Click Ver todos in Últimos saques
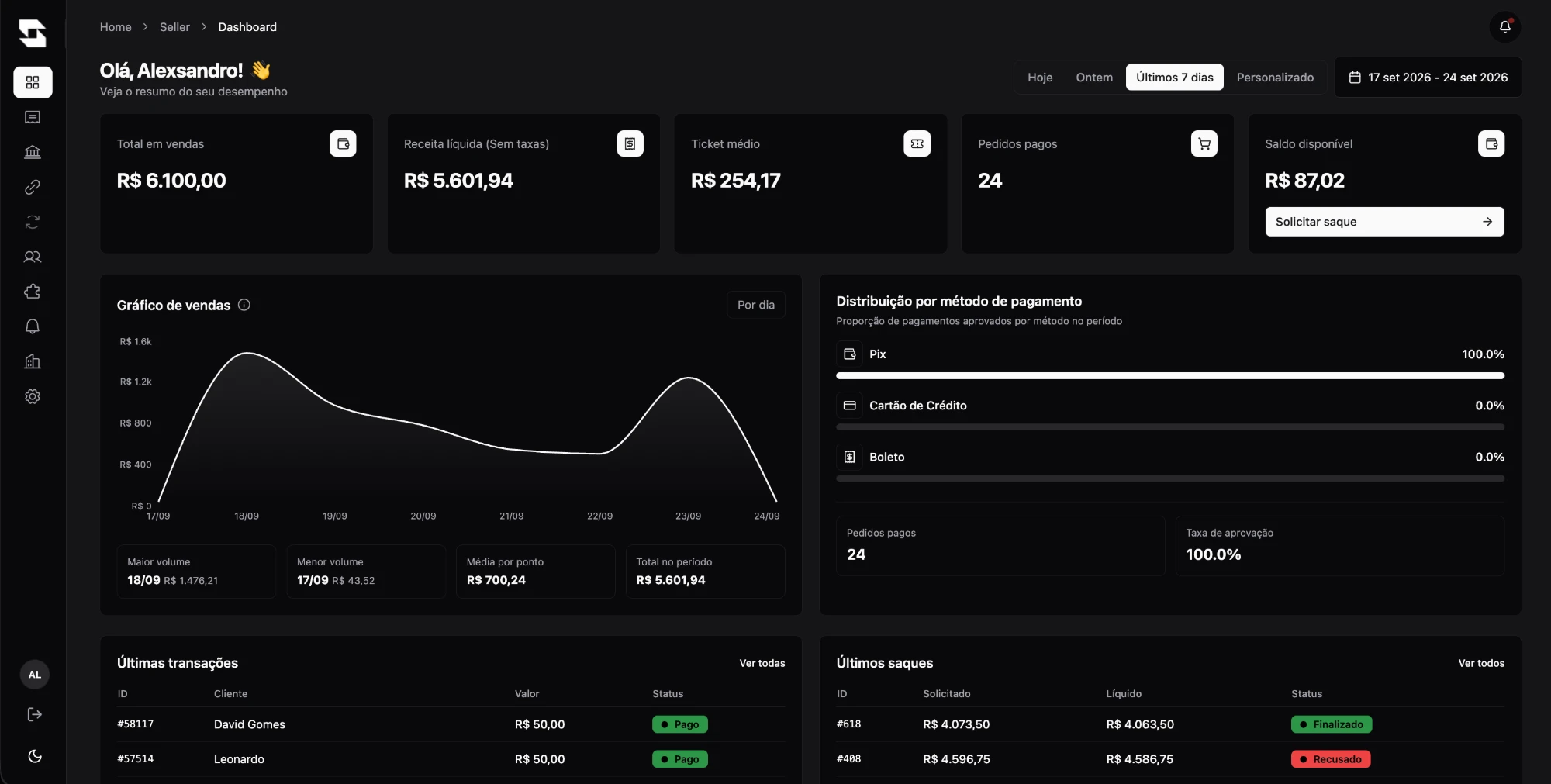This screenshot has width=1551, height=784. (x=1481, y=663)
